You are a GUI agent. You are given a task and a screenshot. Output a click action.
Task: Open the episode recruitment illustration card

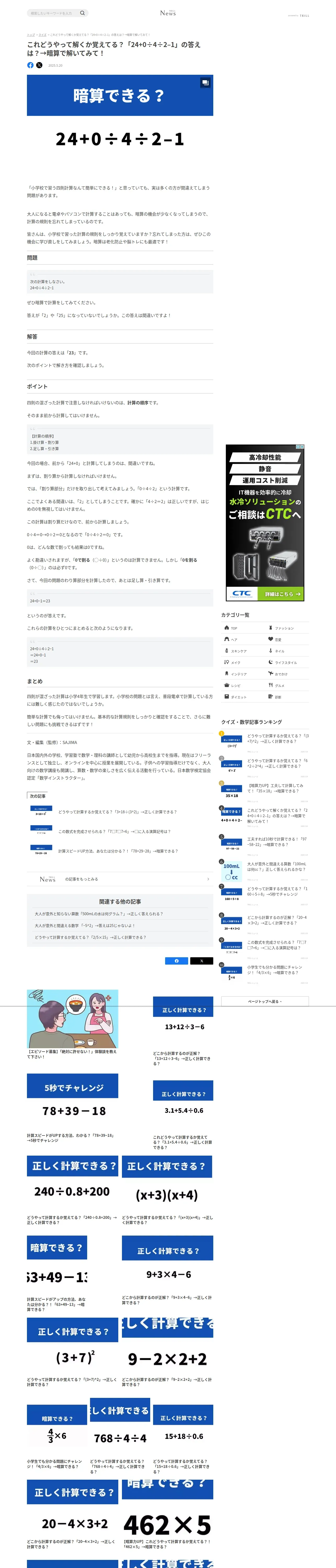pyautogui.click(x=72, y=1024)
